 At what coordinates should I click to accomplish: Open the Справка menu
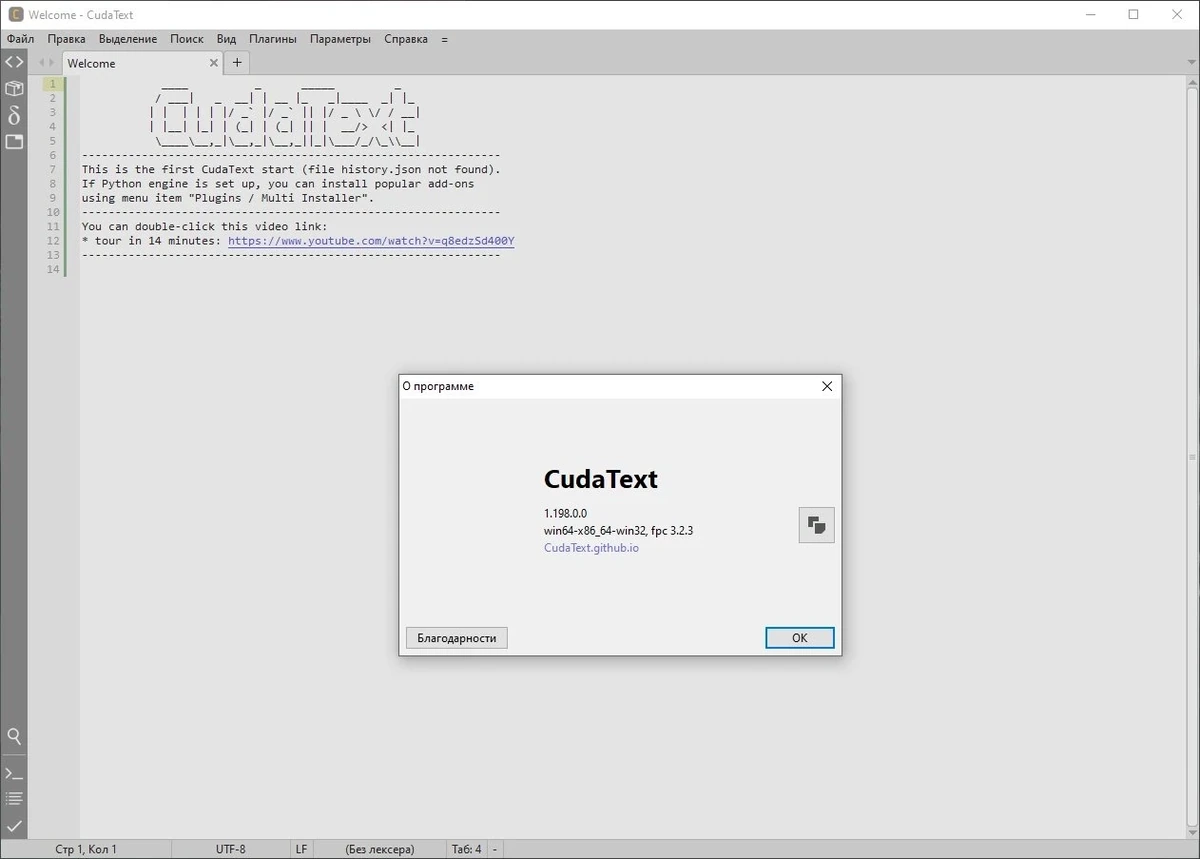click(406, 39)
